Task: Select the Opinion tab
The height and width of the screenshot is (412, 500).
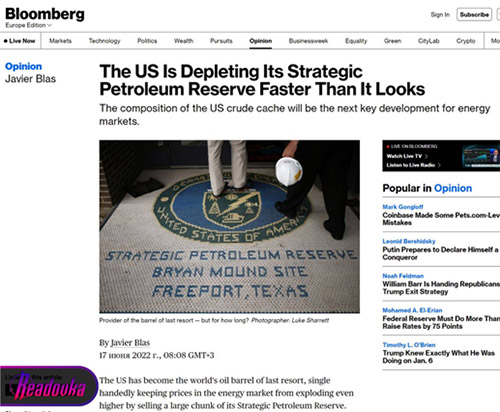Action: coord(261,41)
